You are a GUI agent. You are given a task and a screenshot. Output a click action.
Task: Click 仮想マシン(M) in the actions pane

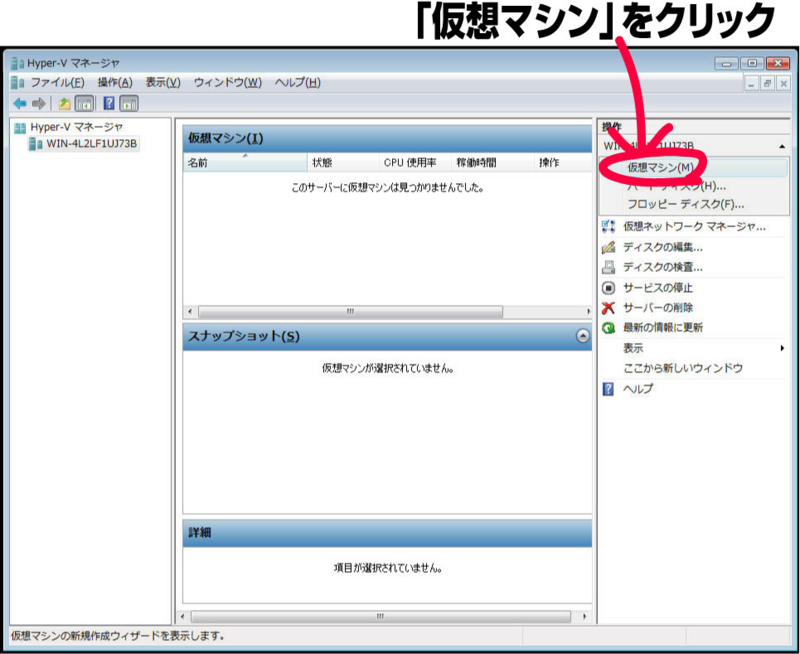click(661, 168)
